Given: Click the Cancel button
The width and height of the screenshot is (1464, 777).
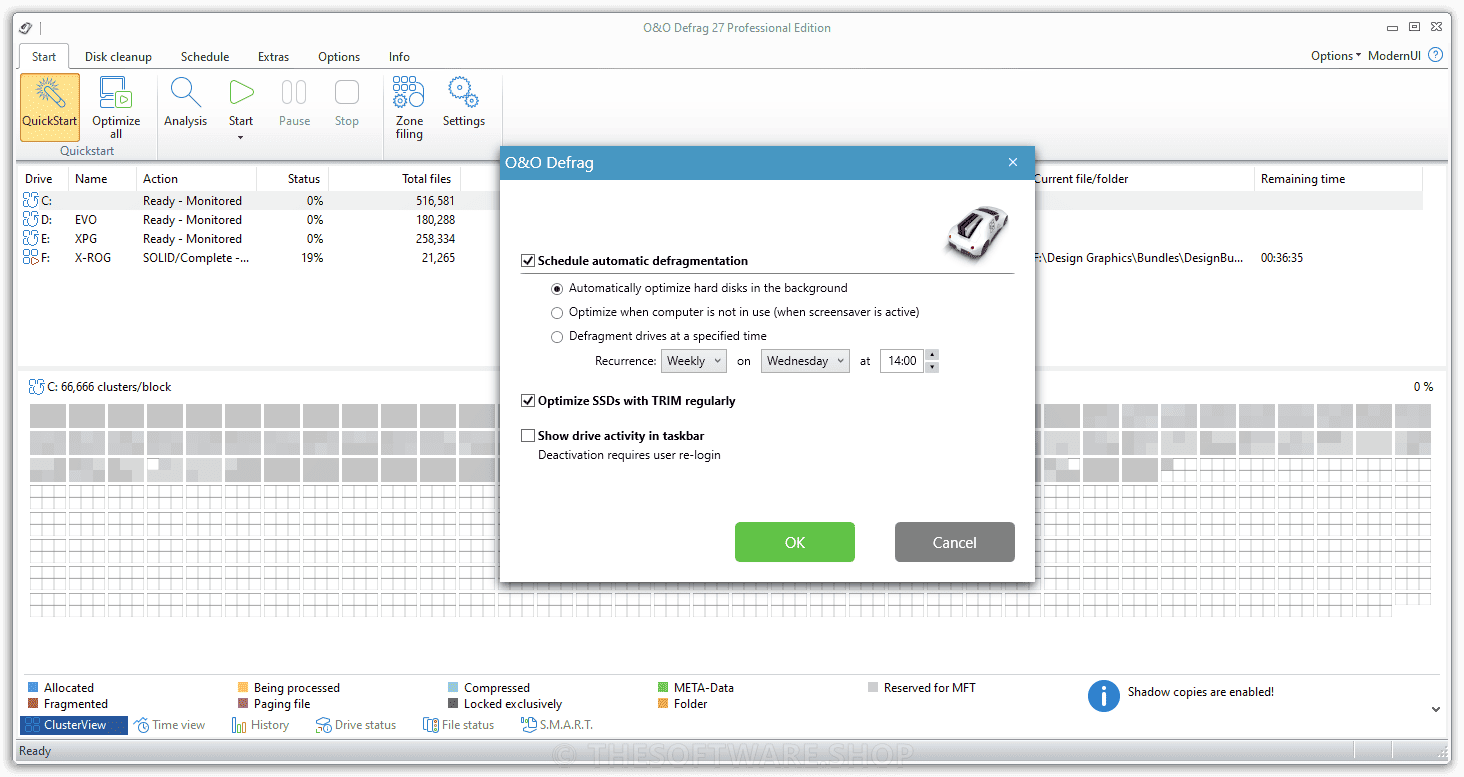Looking at the screenshot, I should click(955, 542).
